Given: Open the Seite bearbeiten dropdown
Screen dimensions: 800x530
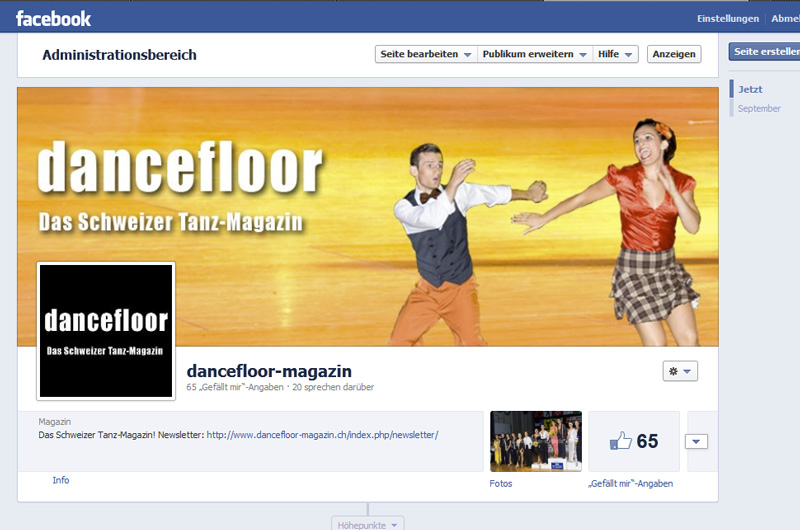Looking at the screenshot, I should pos(426,54).
